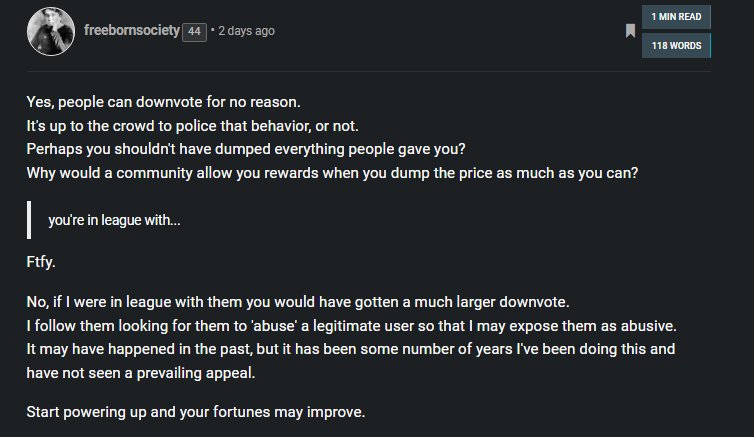Click the 'Ftfy.' line
The image size is (754, 437).
pos(41,262)
